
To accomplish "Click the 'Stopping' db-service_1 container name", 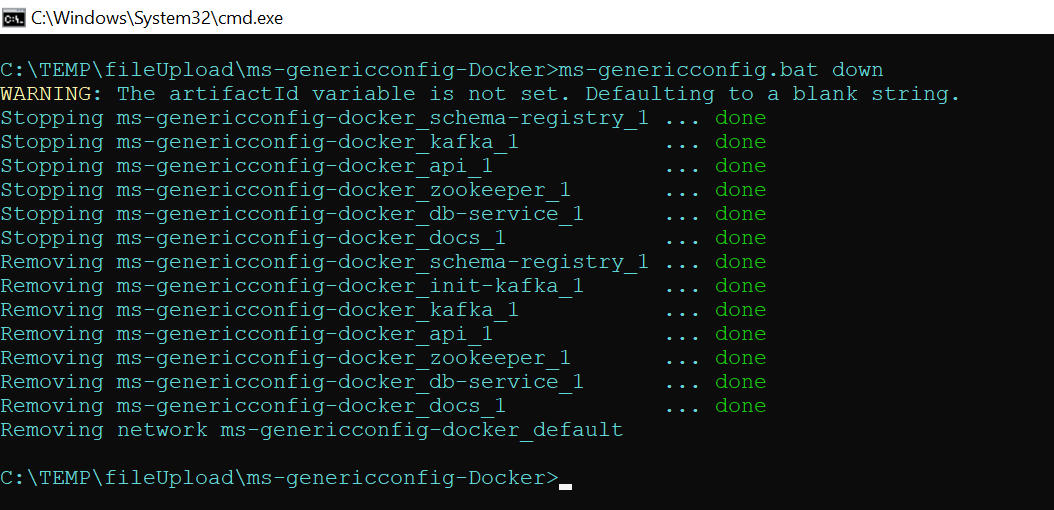I will [350, 214].
